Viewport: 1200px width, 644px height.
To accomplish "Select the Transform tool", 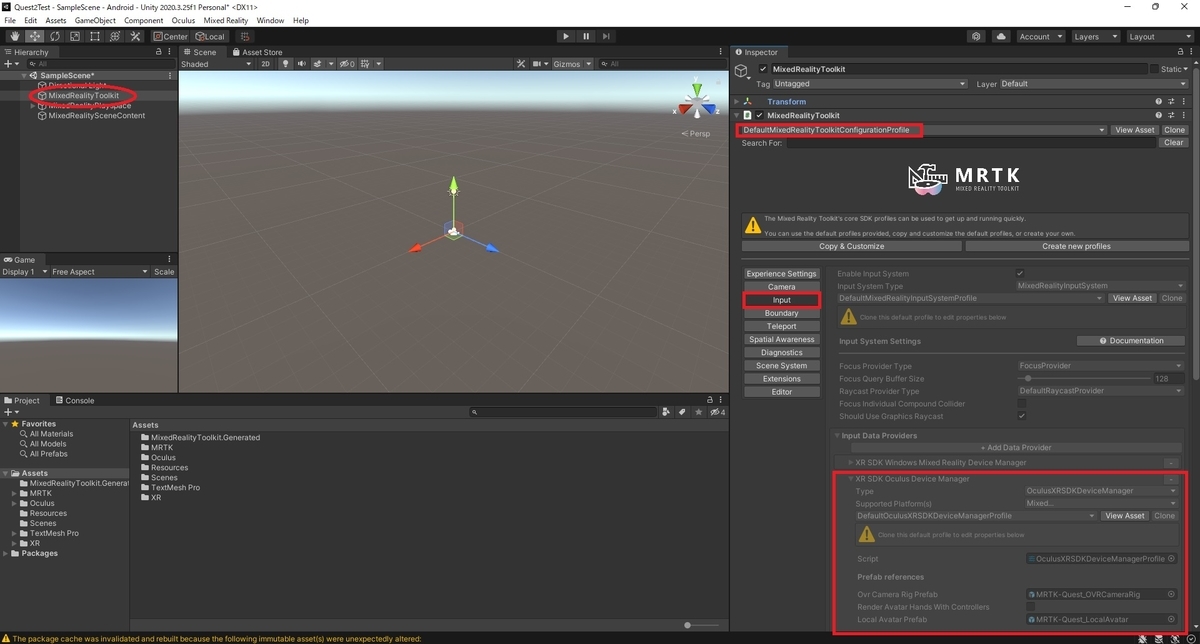I will [x=114, y=36].
